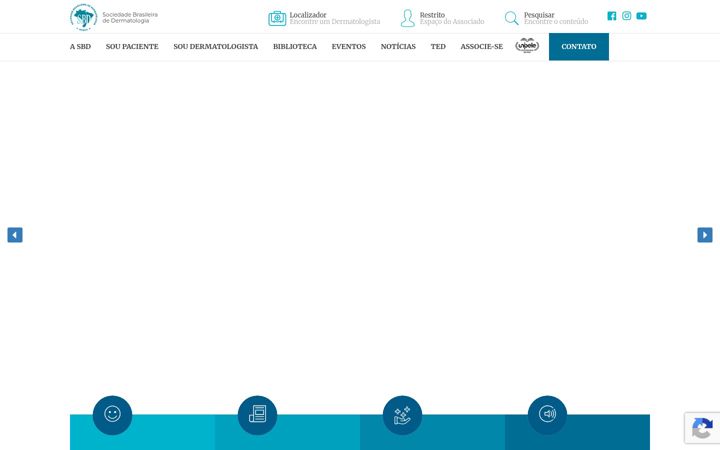Click the smiley face circle icon
This screenshot has width=720, height=450.
click(112, 415)
